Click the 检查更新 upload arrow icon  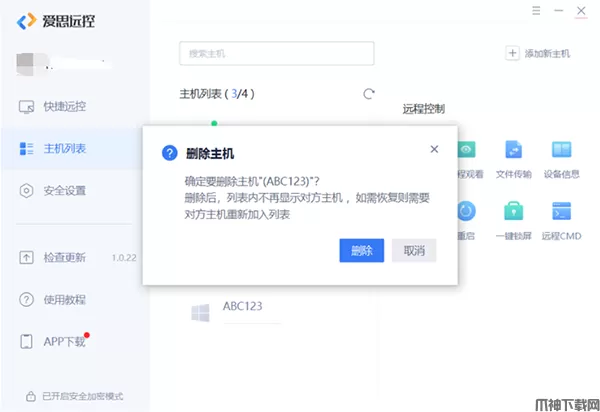(26, 257)
